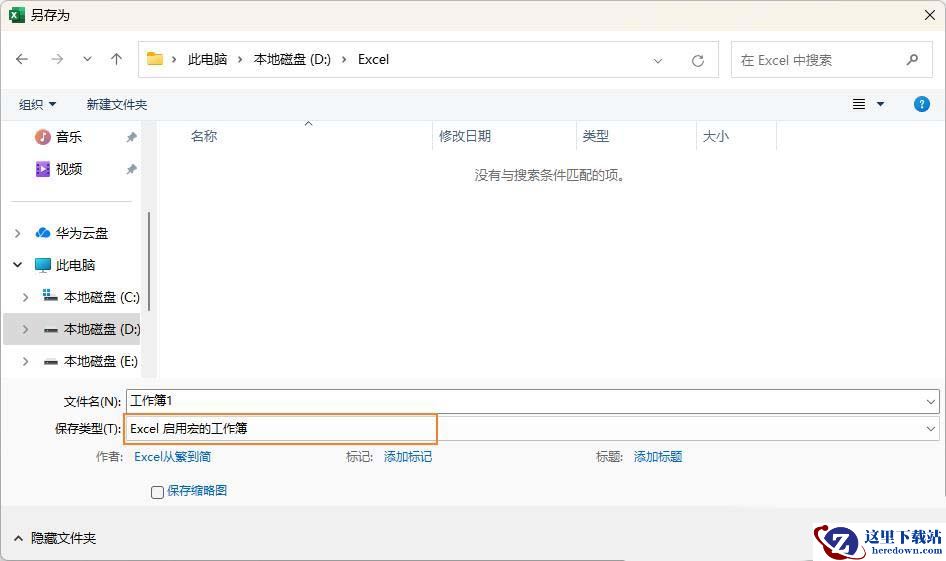The height and width of the screenshot is (561, 946).
Task: Close the 另存为 dialog
Action: point(930,15)
